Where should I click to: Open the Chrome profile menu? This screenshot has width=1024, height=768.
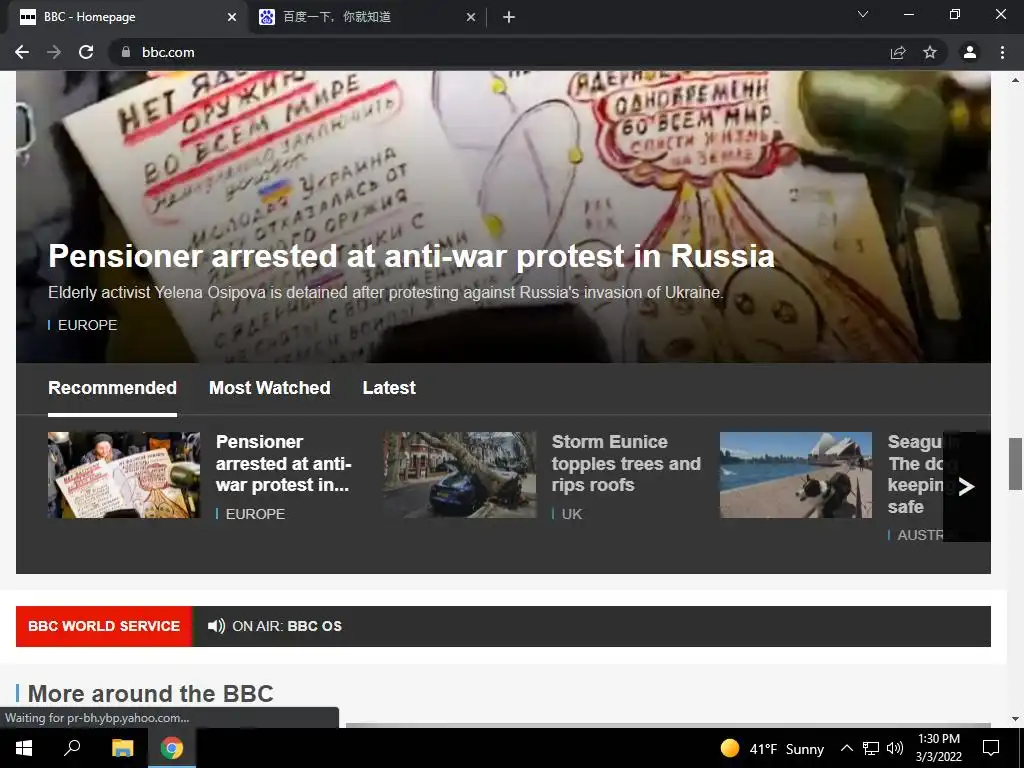pyautogui.click(x=970, y=52)
